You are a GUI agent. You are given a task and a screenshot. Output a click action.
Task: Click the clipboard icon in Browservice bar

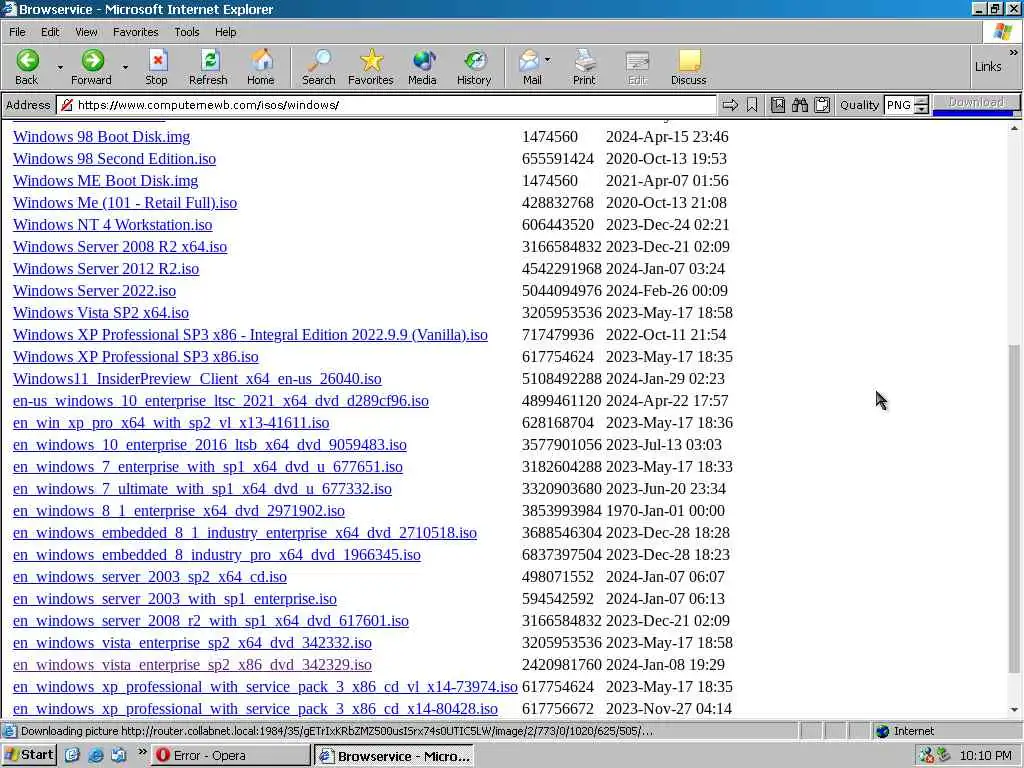pos(822,104)
